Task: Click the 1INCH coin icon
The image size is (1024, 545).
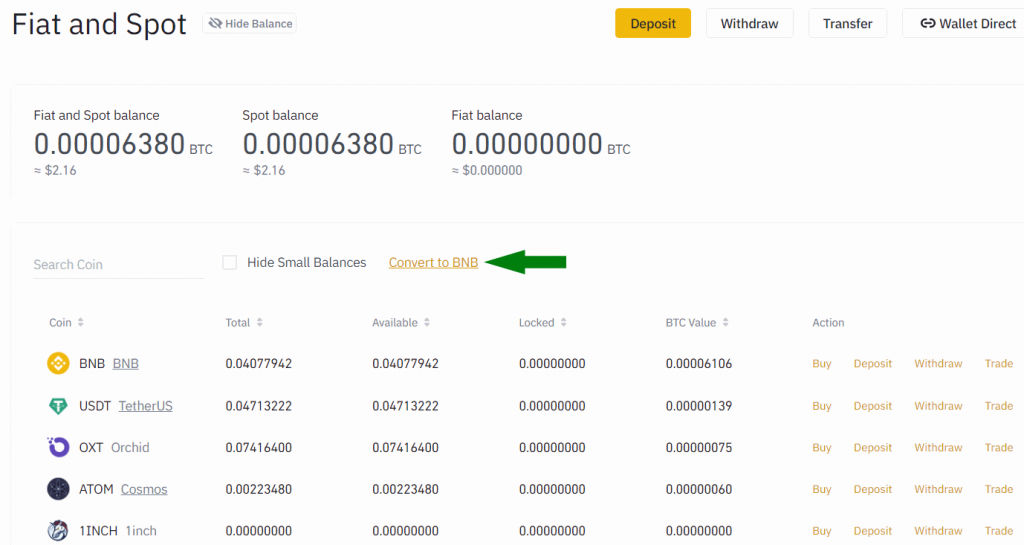Action: pyautogui.click(x=58, y=531)
